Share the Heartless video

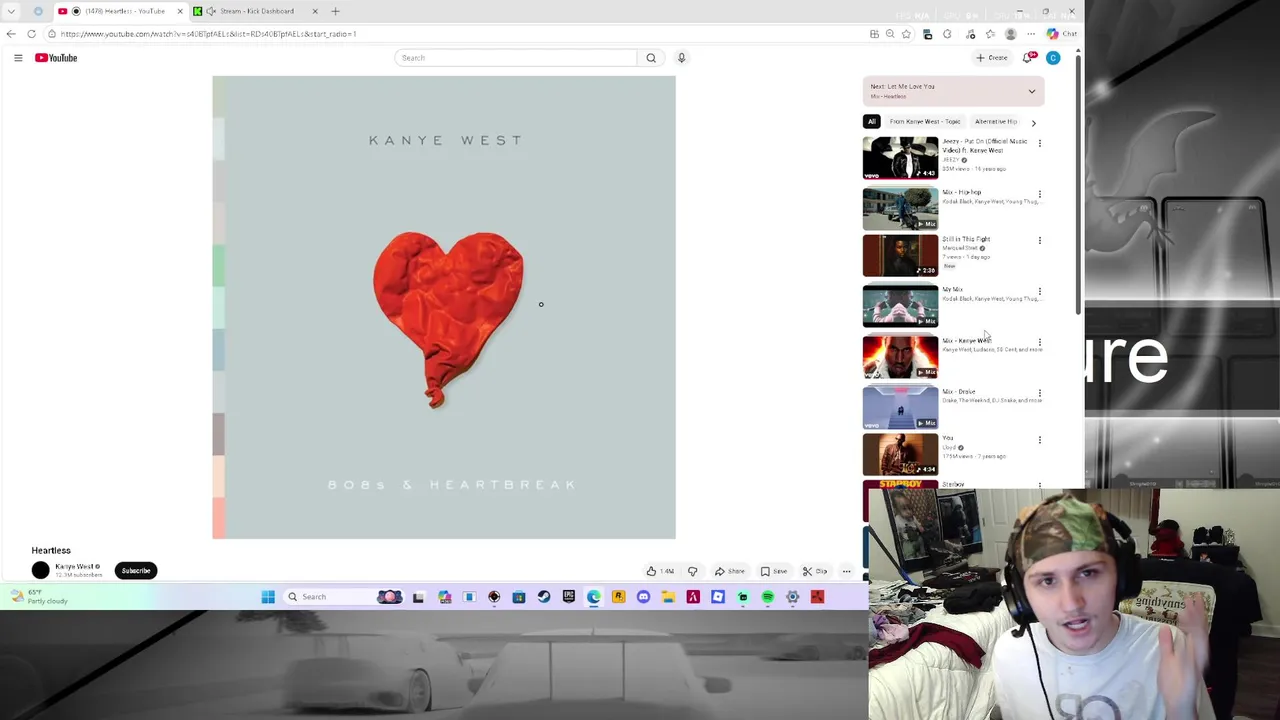click(729, 571)
